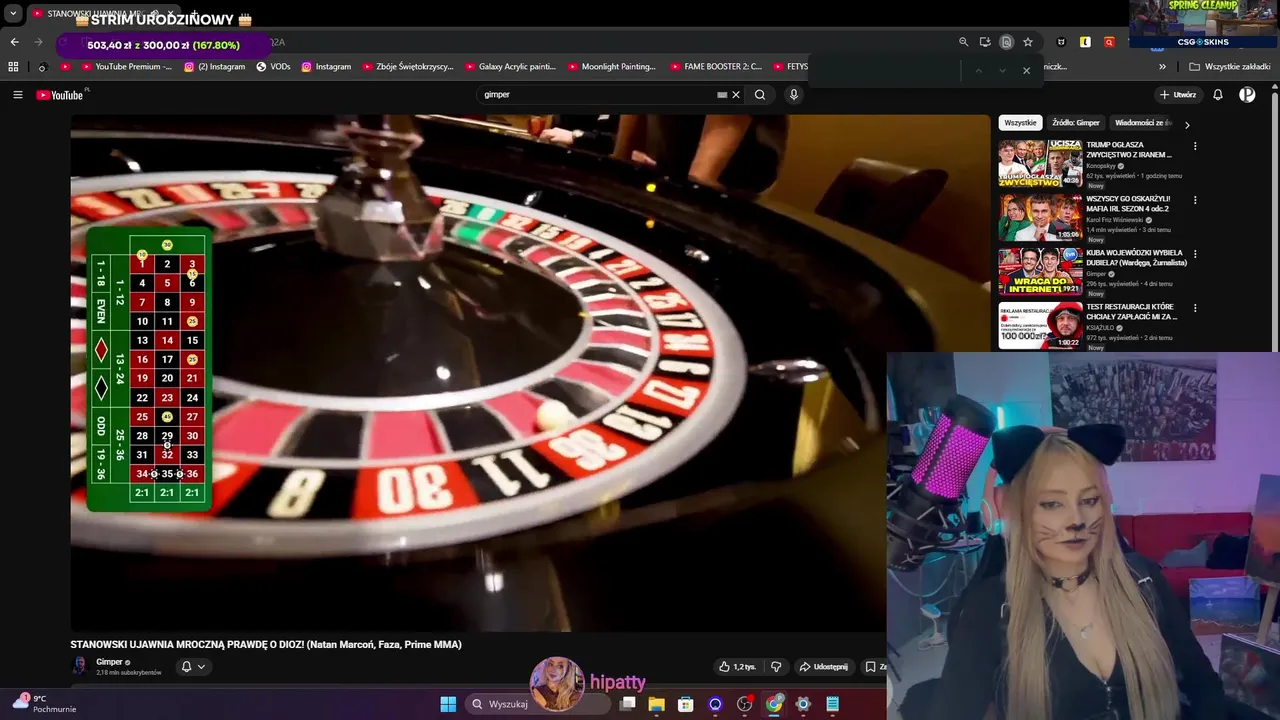
Task: Like the video with the 1,2 tys. thumbs-up
Action: (x=738, y=667)
